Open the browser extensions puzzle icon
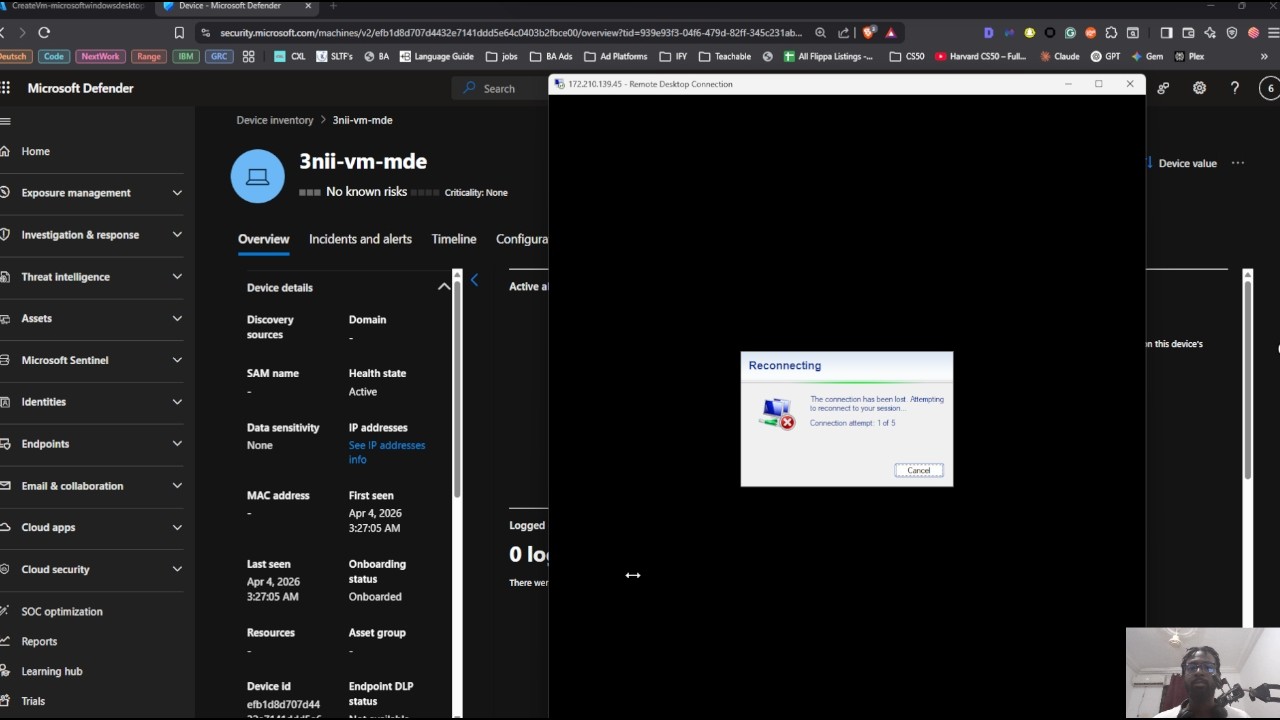The width and height of the screenshot is (1280, 720). [x=1111, y=33]
